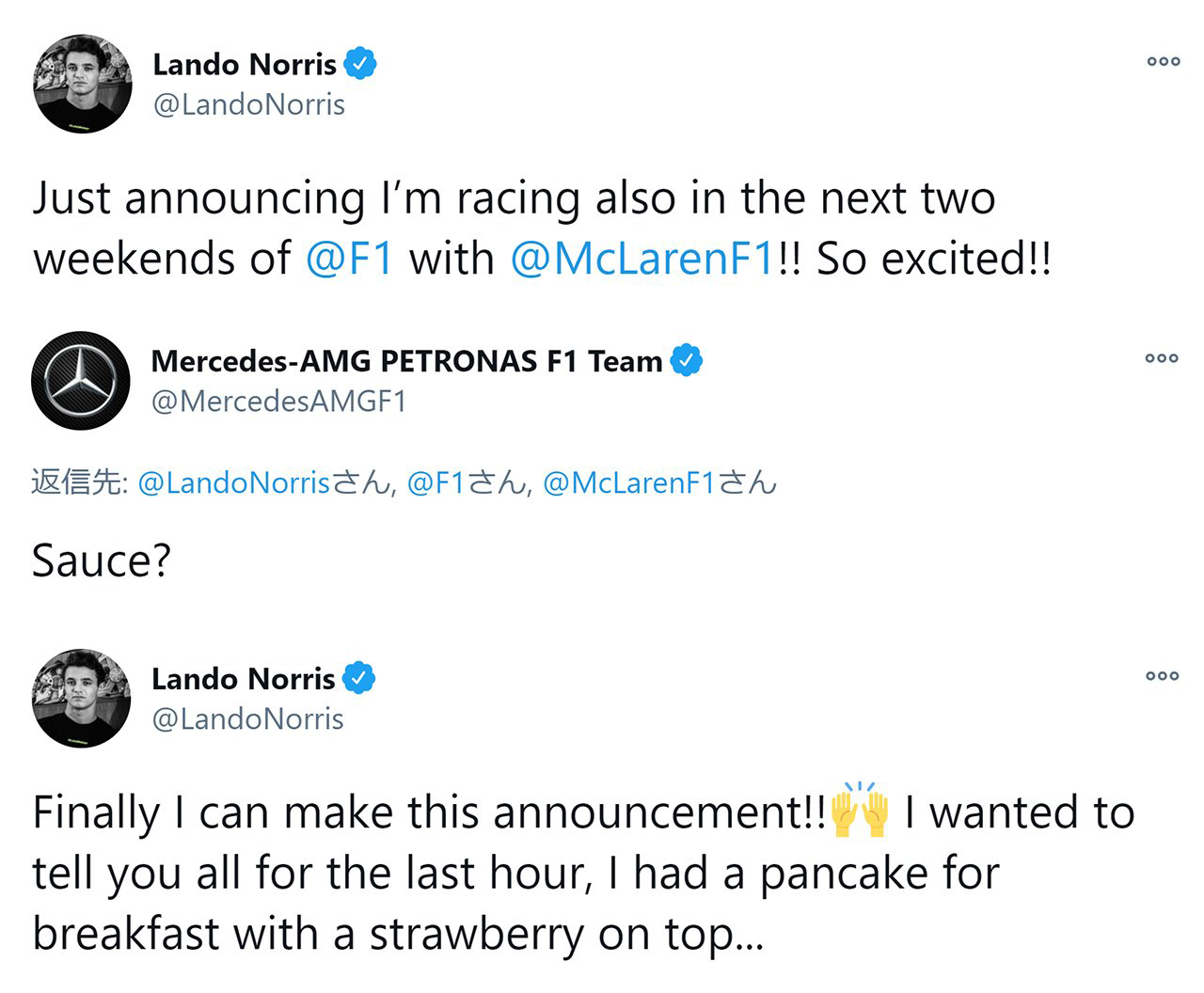Open the Mercedes star logo avatar

(x=81, y=380)
